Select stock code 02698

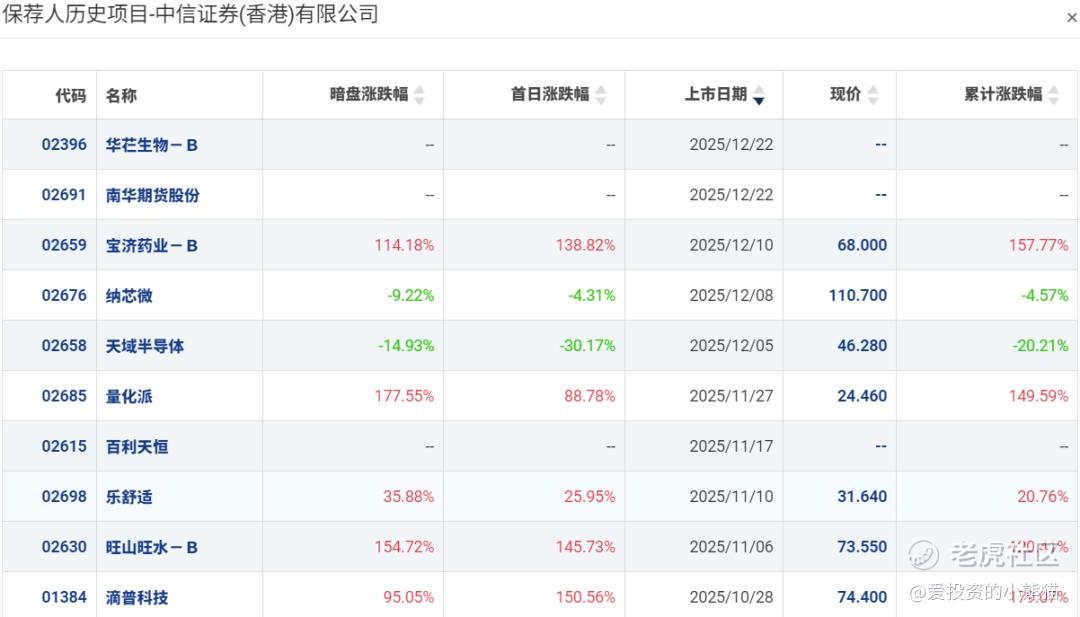64,496
